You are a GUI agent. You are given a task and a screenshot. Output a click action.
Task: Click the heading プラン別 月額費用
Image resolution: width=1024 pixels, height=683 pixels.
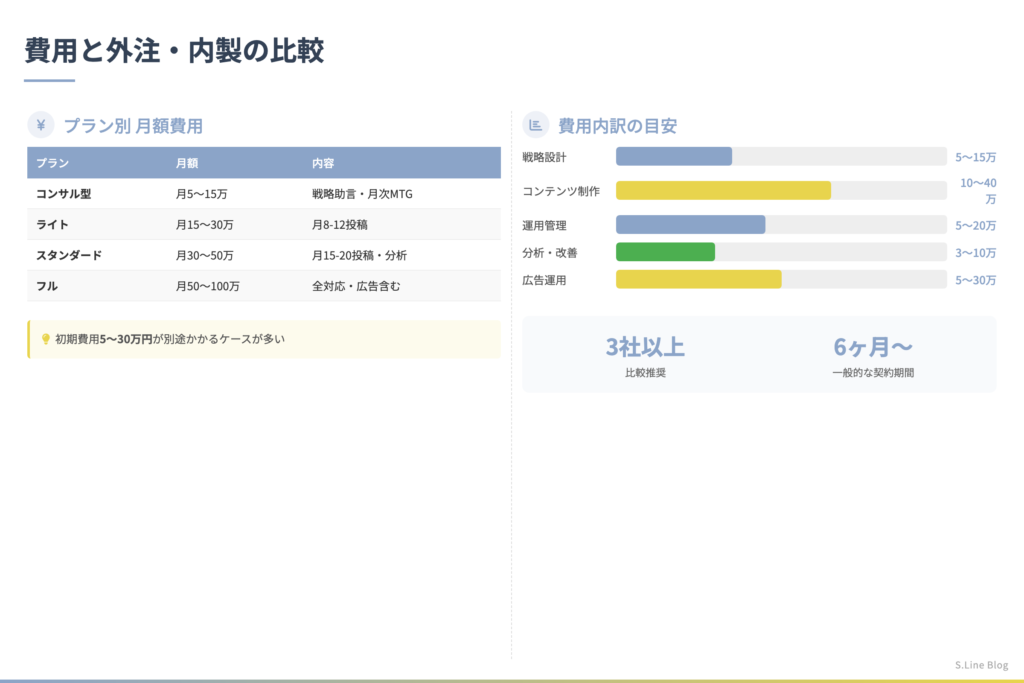click(133, 125)
